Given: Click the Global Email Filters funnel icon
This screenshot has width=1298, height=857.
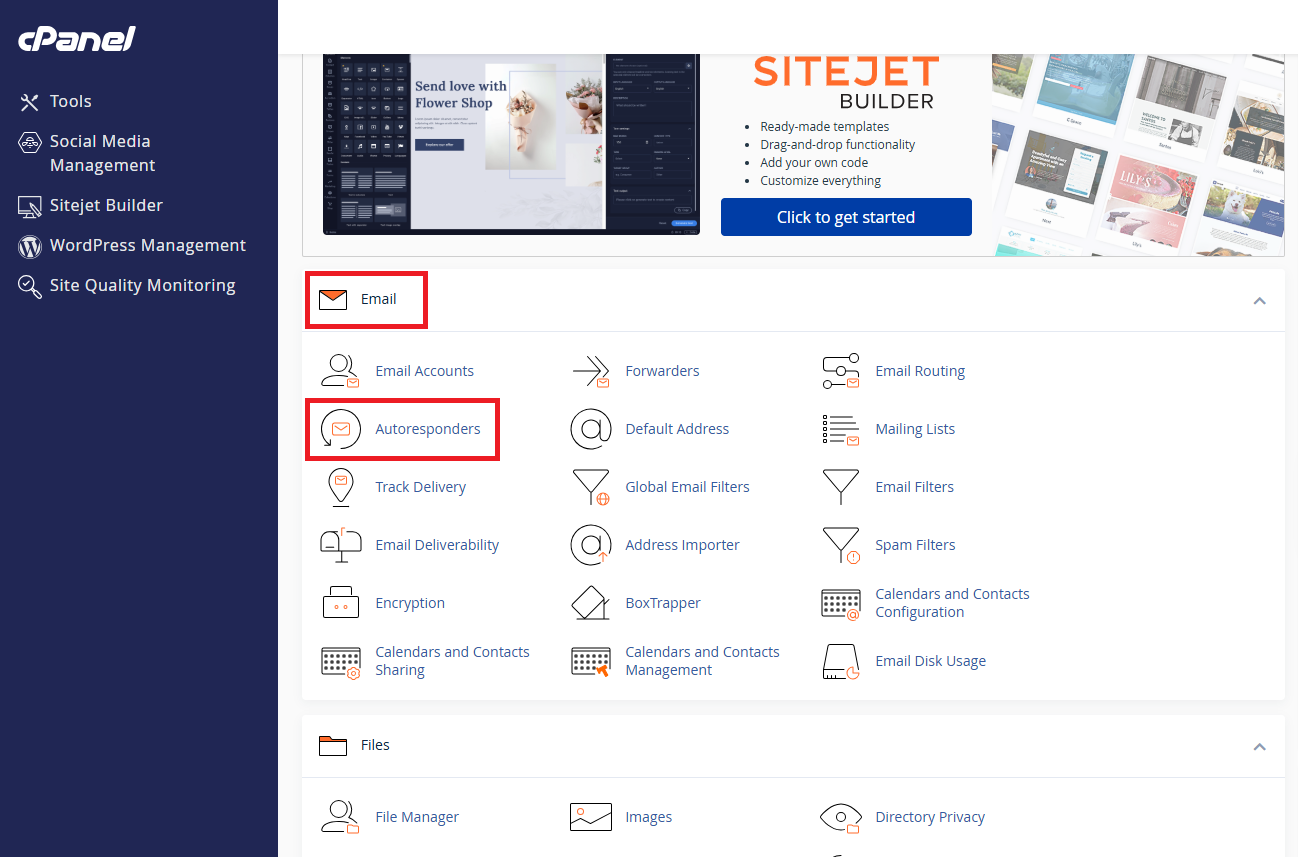Looking at the screenshot, I should pos(591,487).
